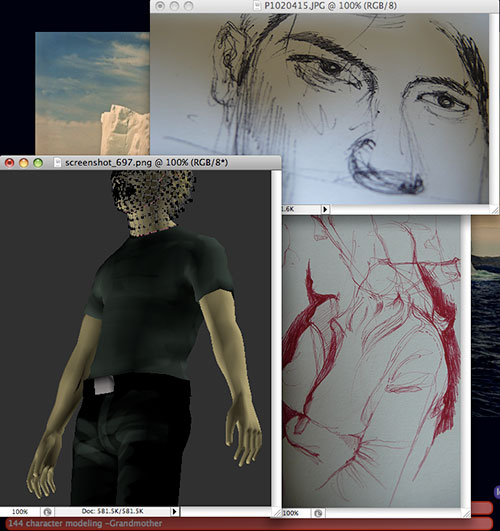The image size is (500, 531).
Task: Click the vertical scrollbar of red sketch window
Action: coord(466,362)
